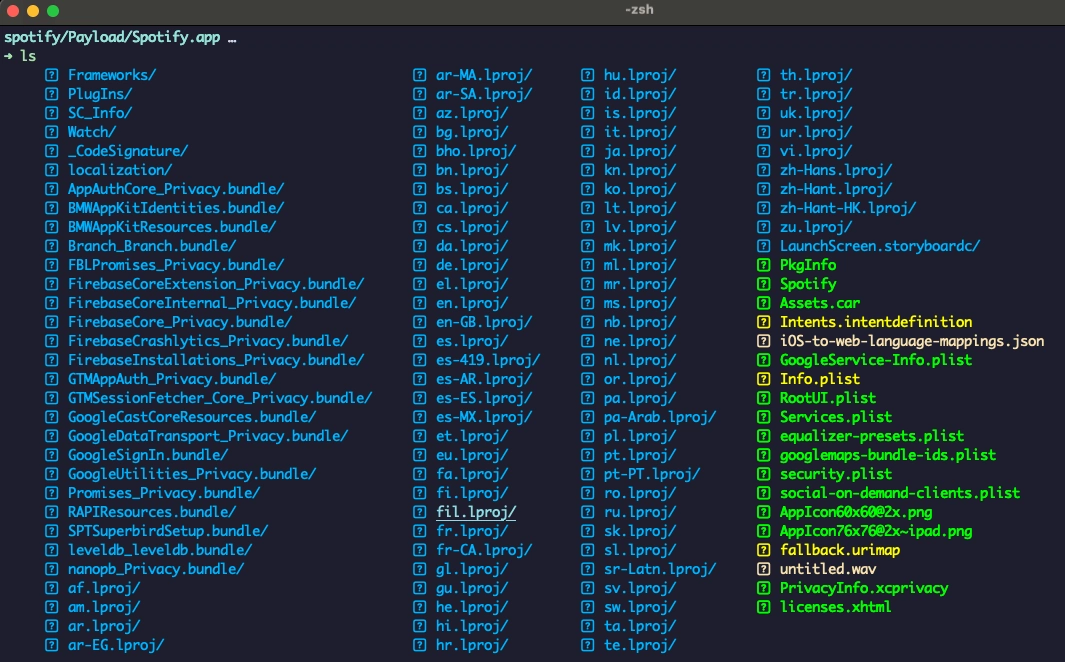1065x662 pixels.
Task: Click the ls command text
Action: [x=28, y=56]
